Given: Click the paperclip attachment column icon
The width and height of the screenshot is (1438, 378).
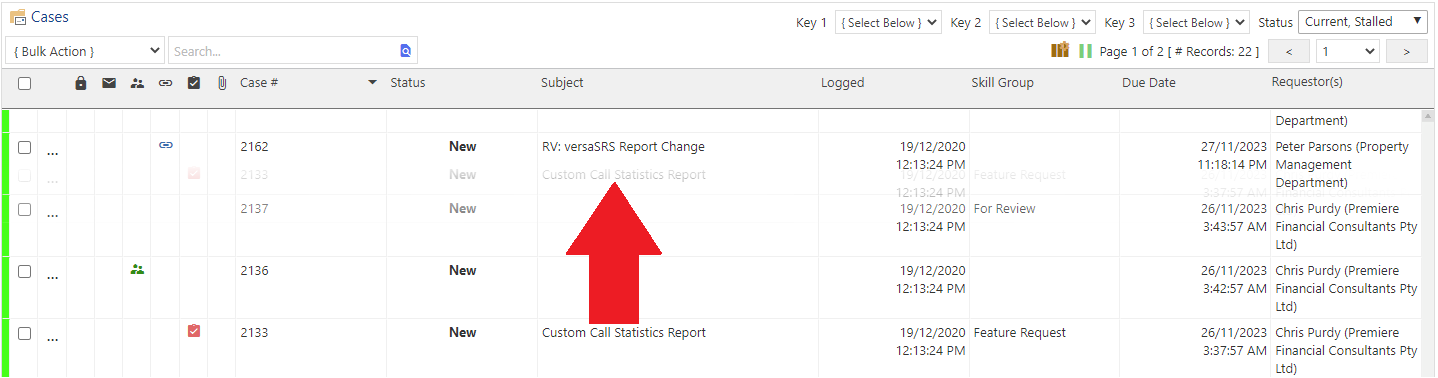Looking at the screenshot, I should (x=222, y=83).
